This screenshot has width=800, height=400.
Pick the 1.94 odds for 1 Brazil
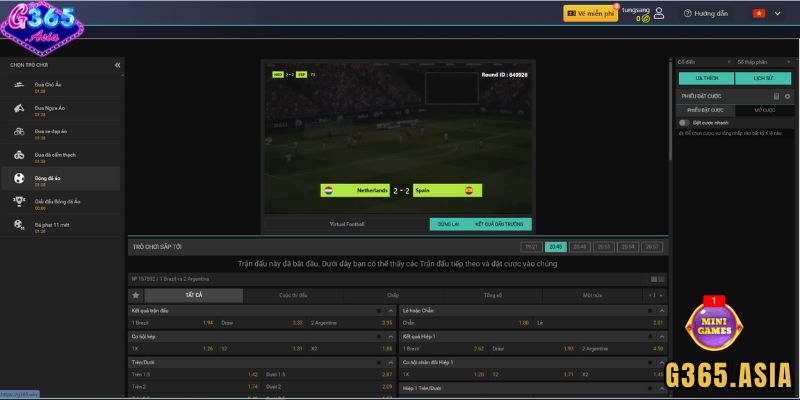point(207,323)
